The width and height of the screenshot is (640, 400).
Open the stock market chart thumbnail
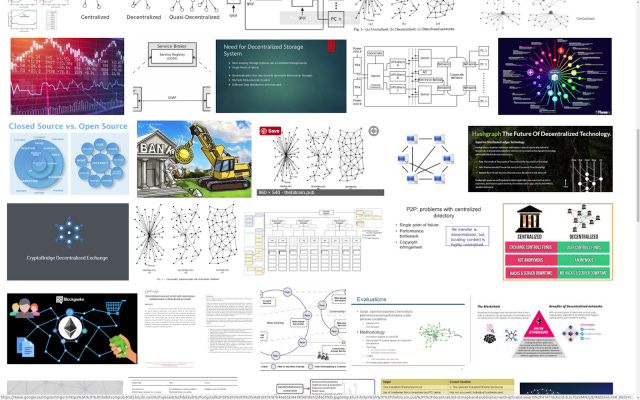(x=67, y=76)
